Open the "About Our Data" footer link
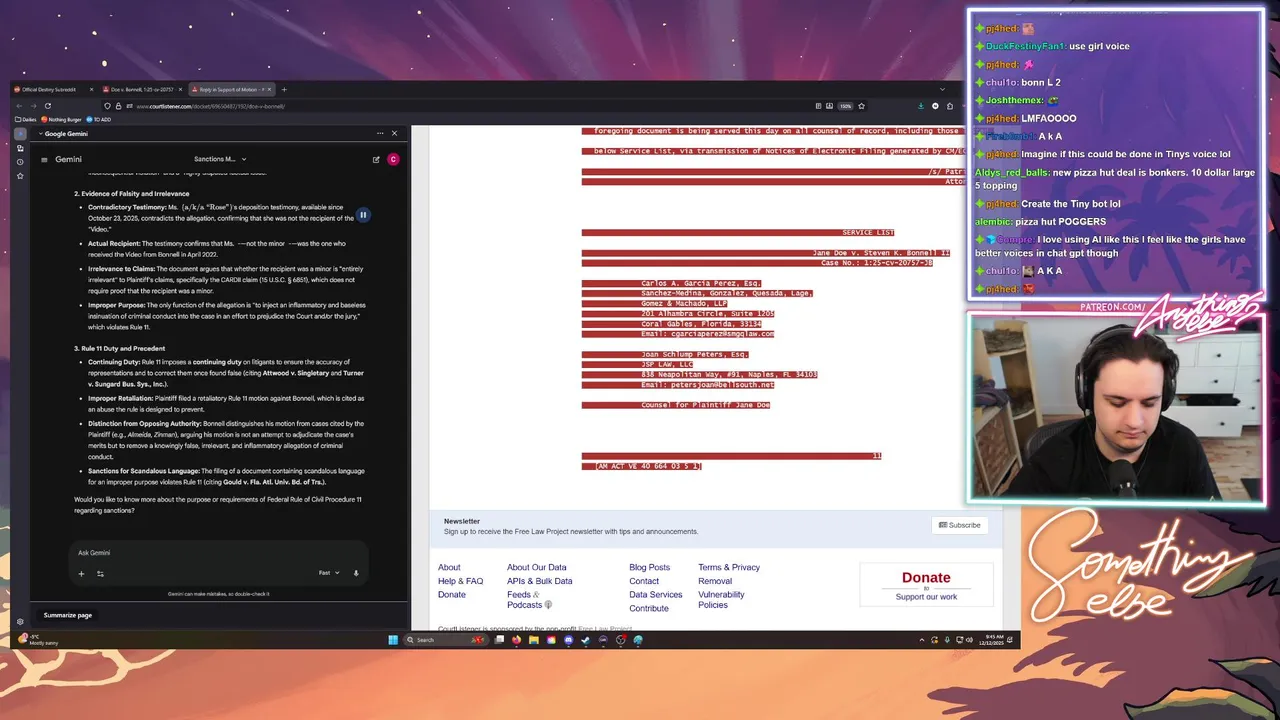The width and height of the screenshot is (1280, 720). (536, 567)
